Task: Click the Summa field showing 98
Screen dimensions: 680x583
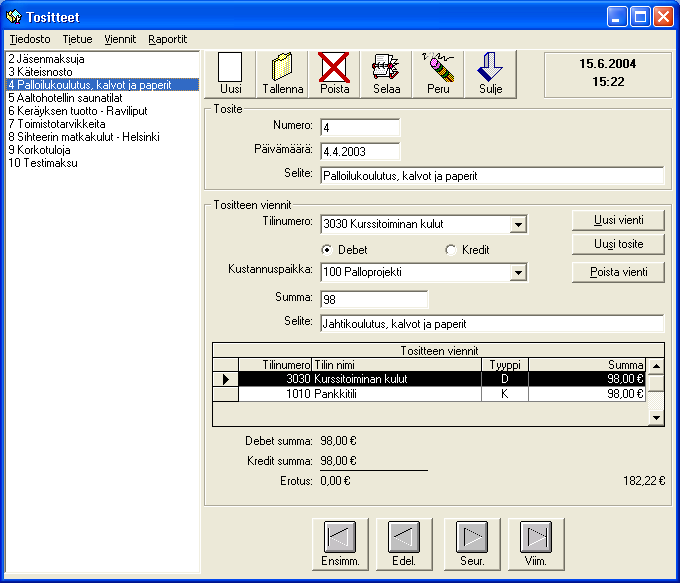Action: (x=374, y=299)
